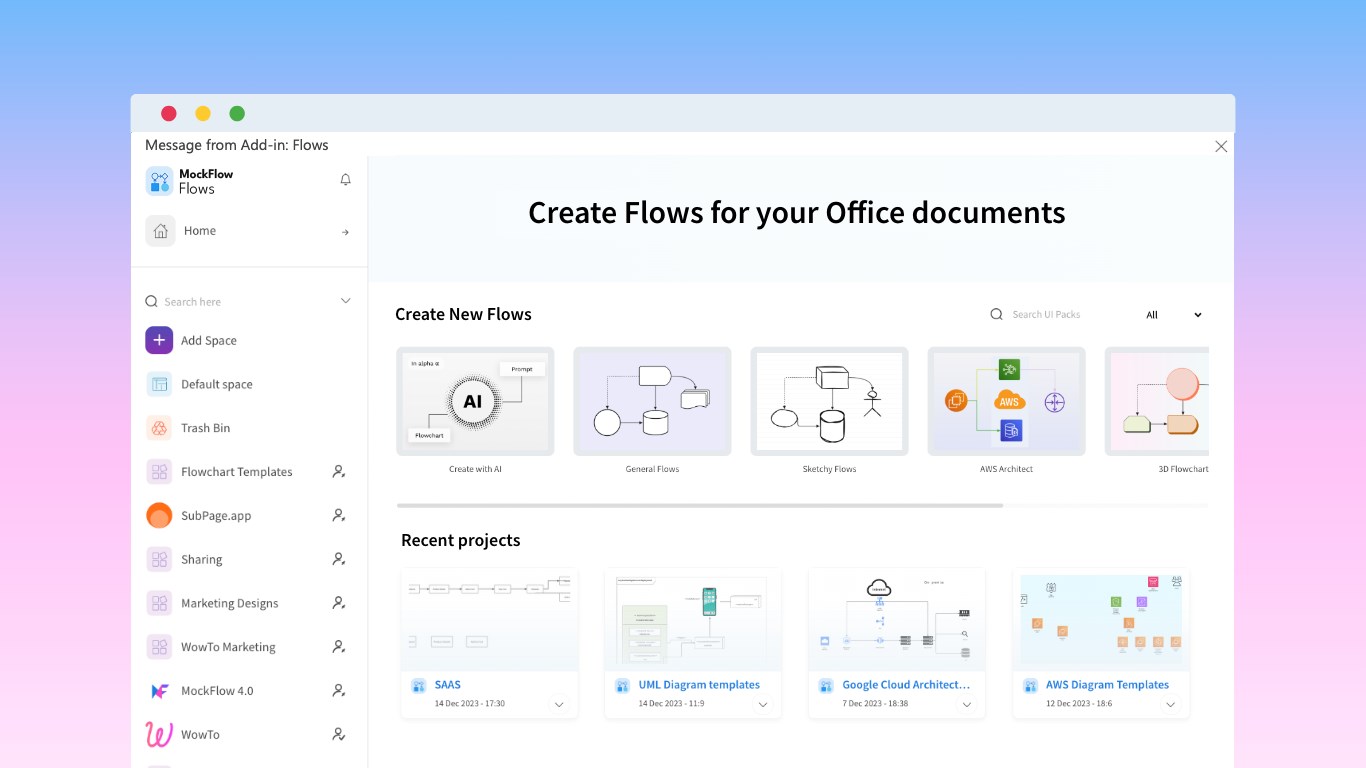Expand Google Cloud Architecture options chevron
1366x768 pixels.
(x=967, y=705)
